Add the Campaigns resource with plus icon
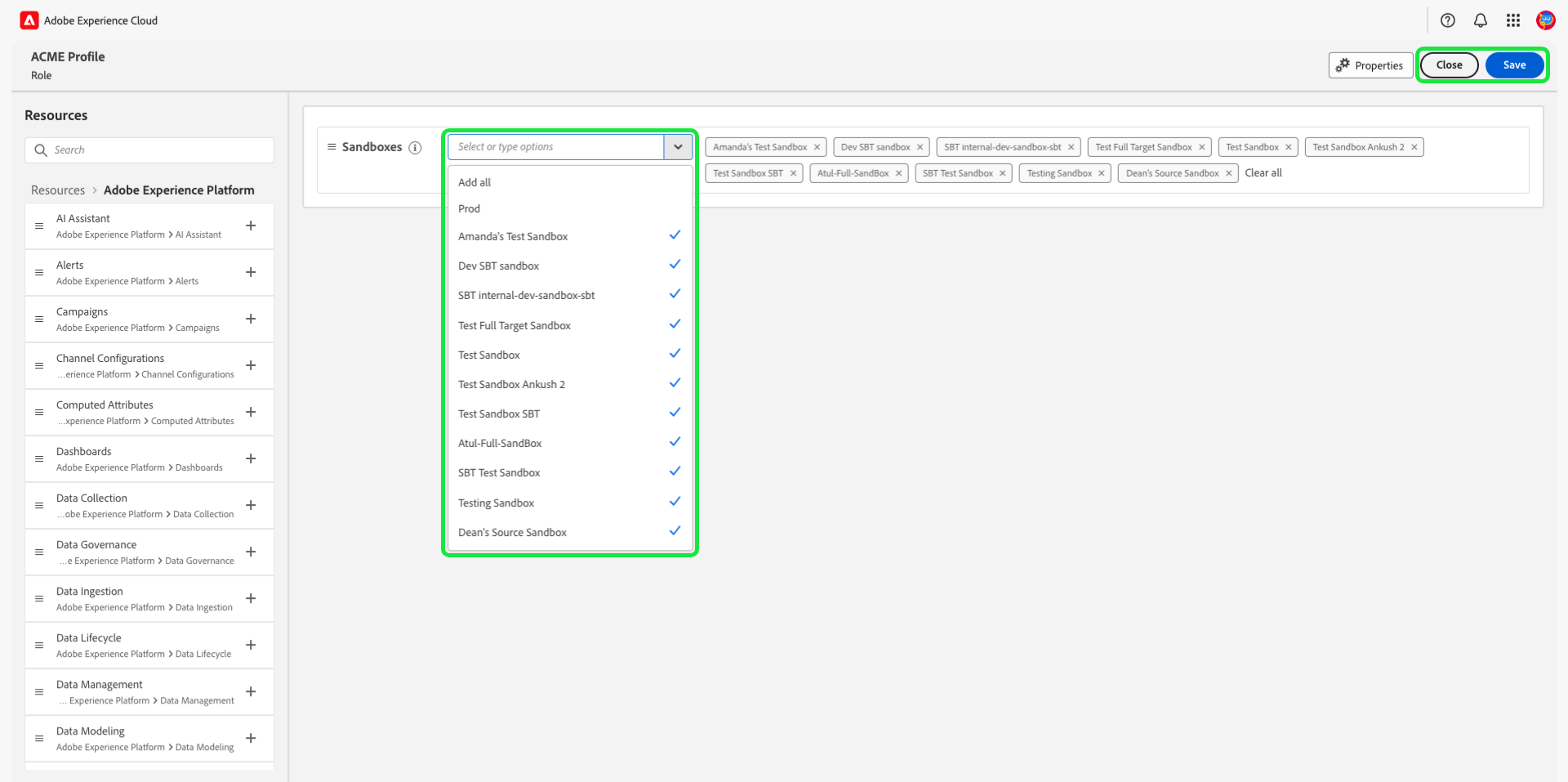 [x=251, y=319]
